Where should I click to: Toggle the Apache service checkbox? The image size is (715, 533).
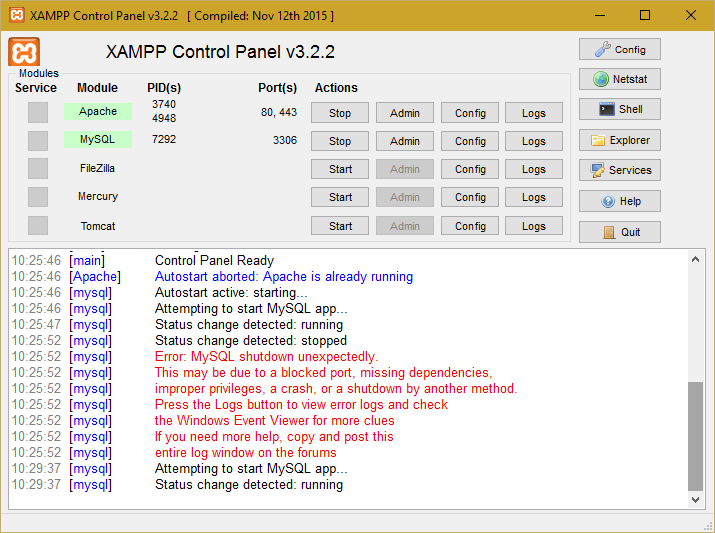point(38,113)
